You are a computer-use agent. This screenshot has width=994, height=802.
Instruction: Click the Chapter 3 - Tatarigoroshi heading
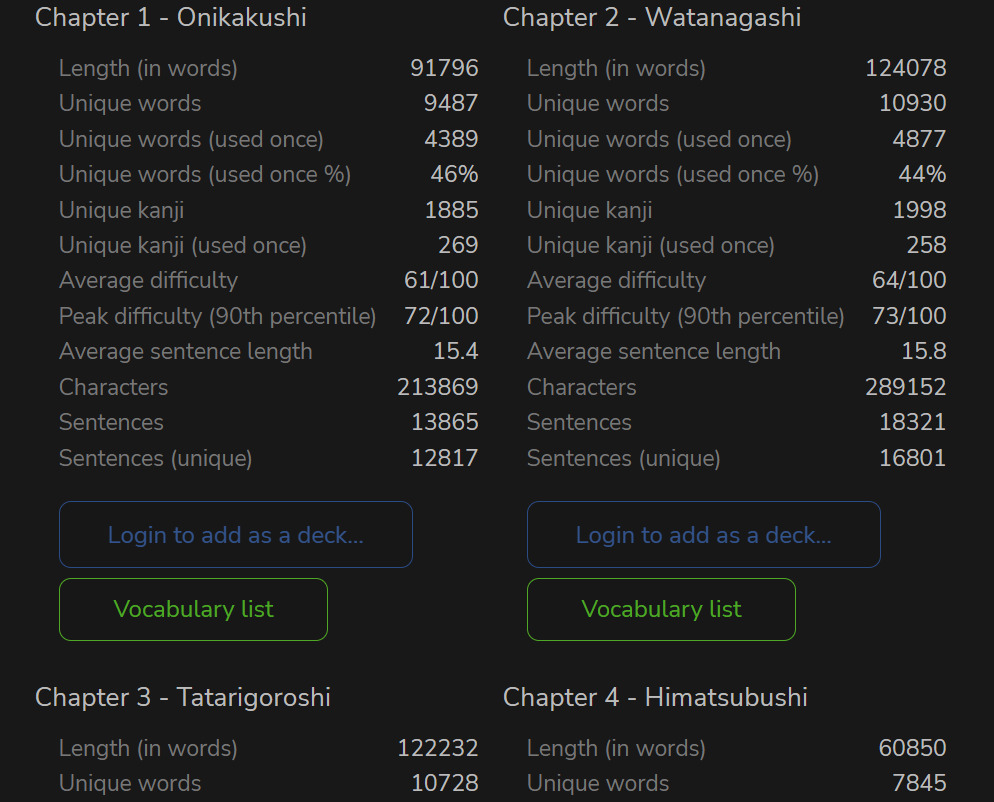(x=183, y=697)
